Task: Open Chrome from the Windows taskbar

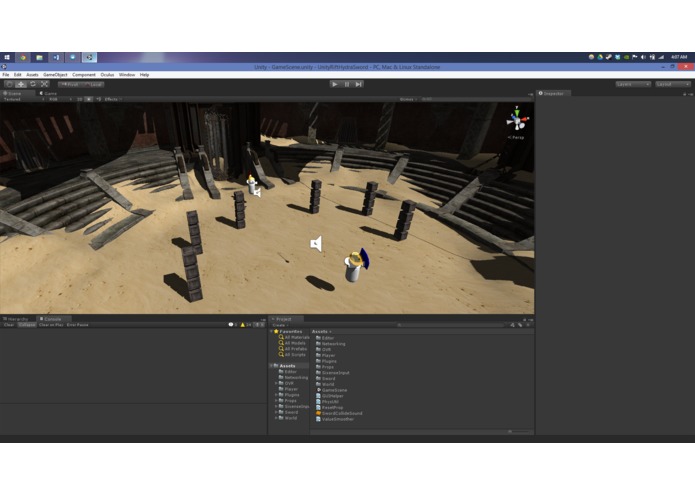Action: [23, 57]
